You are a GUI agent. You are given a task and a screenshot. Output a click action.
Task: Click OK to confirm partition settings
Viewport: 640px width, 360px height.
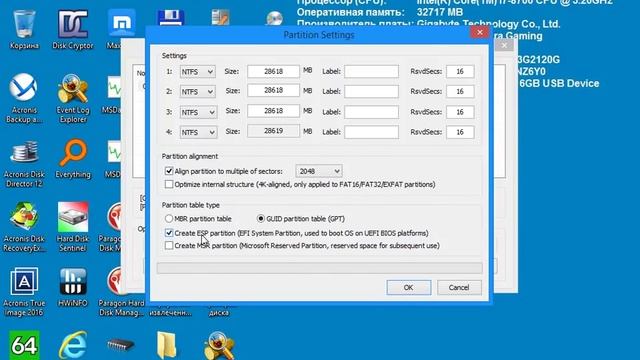[x=409, y=287]
